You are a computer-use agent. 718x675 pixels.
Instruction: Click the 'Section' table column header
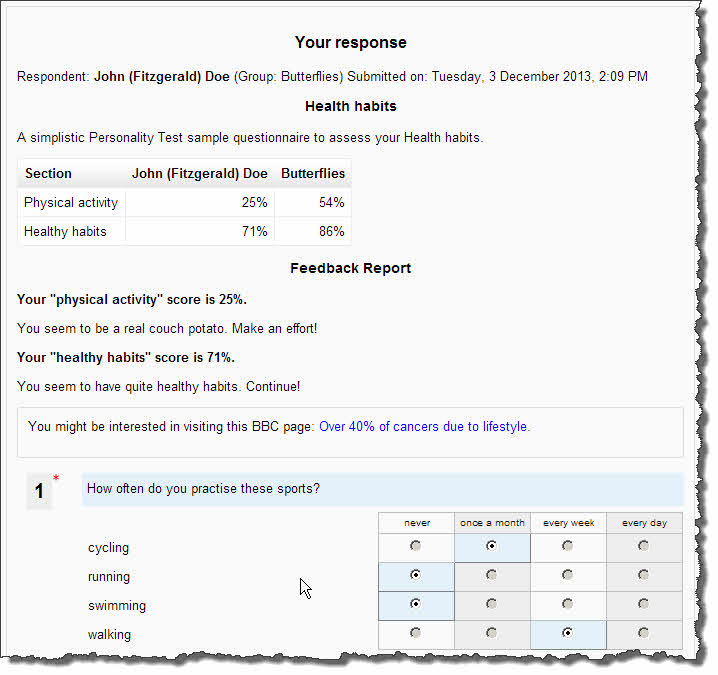(x=48, y=173)
